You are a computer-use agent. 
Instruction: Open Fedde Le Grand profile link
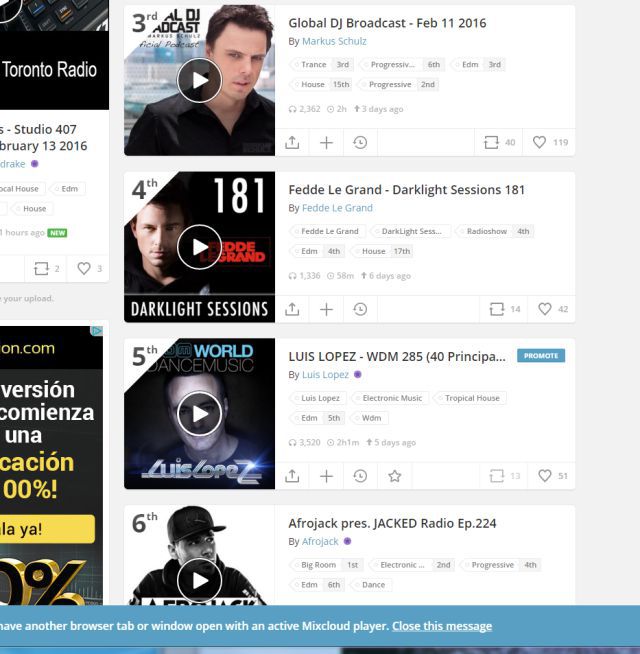tap(337, 208)
